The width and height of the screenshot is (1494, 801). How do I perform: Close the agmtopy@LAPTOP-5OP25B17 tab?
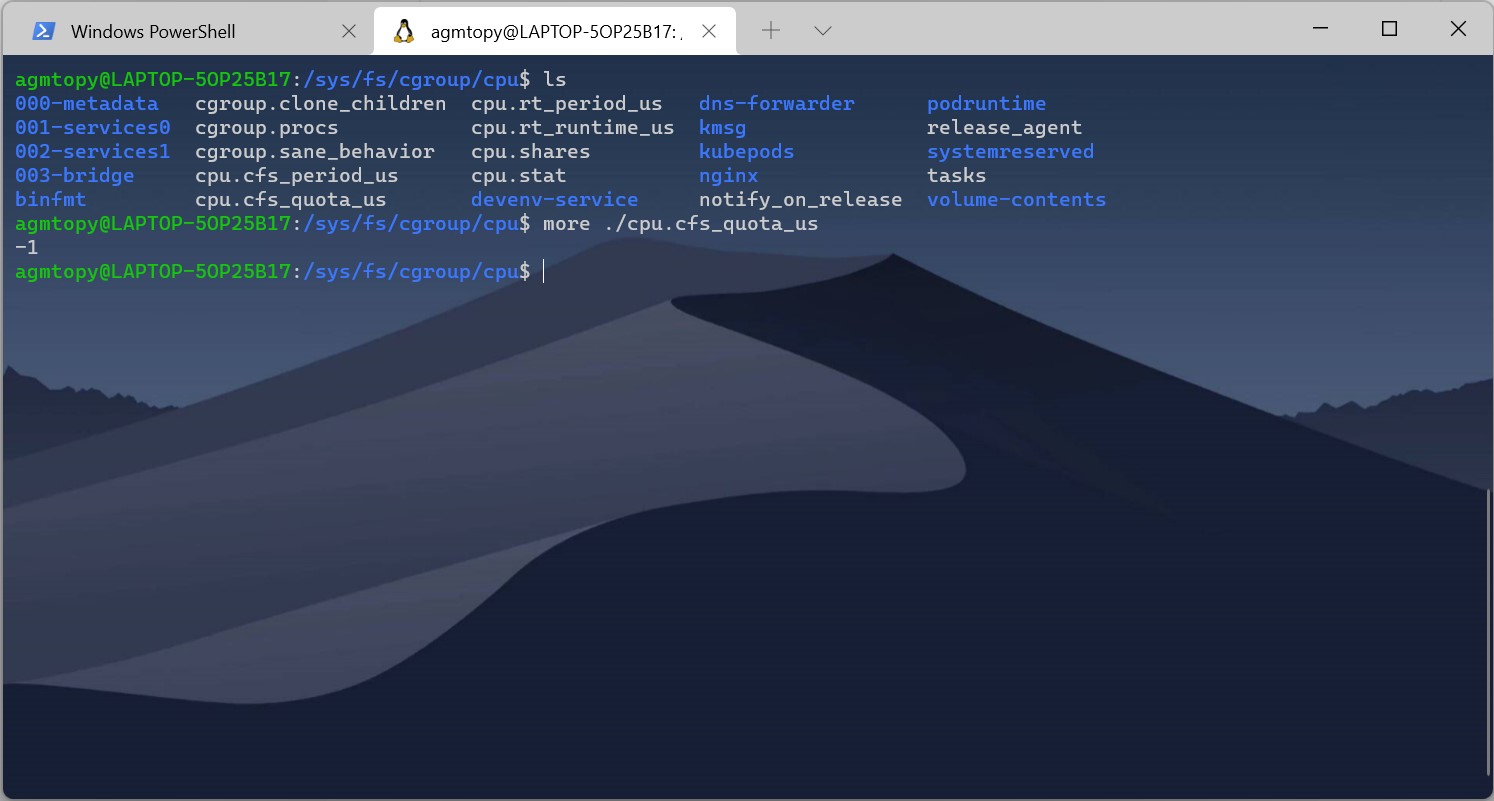pos(709,31)
